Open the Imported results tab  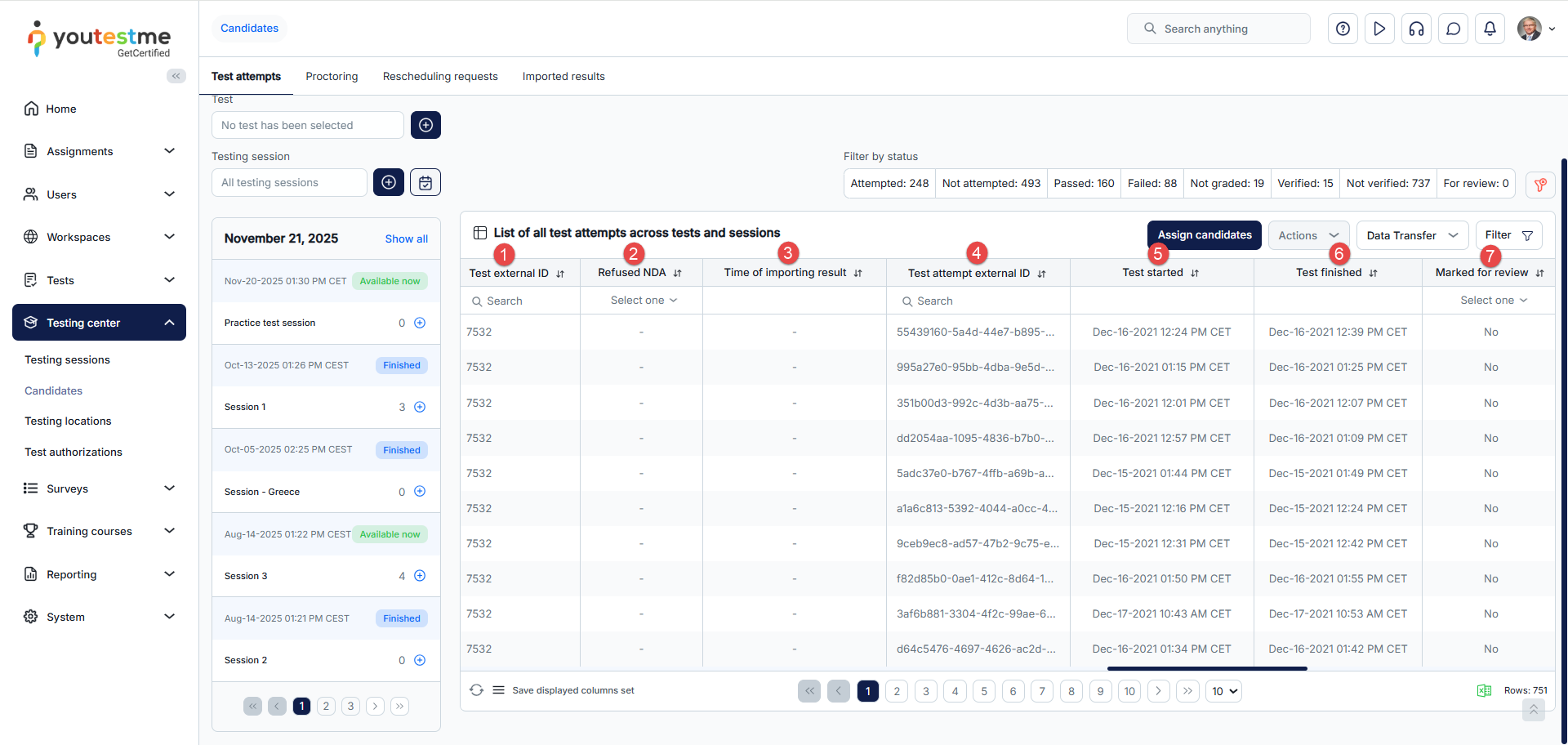coord(563,77)
